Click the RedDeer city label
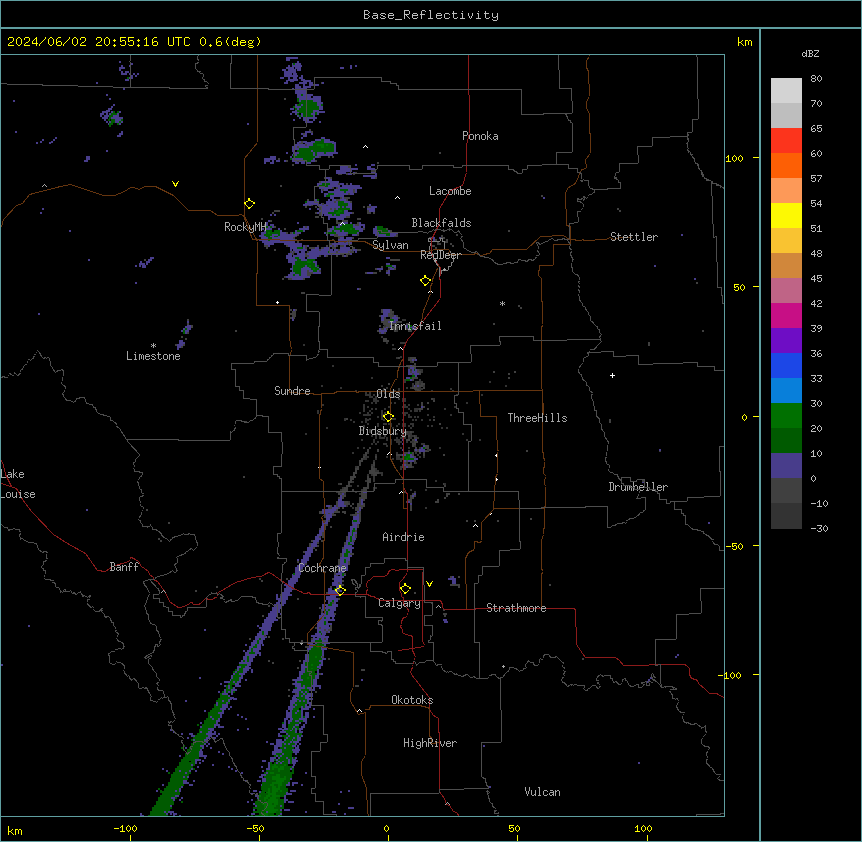 (440, 255)
